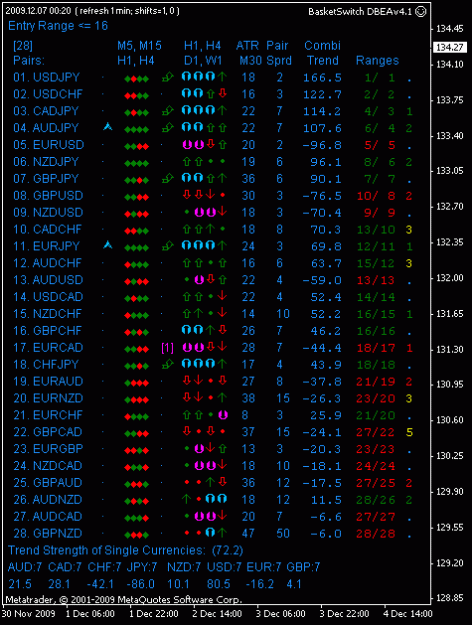The height and width of the screenshot is (625, 472).
Task: Click the 'BasketSwitch DBEAv4.1' label
Action: (x=360, y=12)
